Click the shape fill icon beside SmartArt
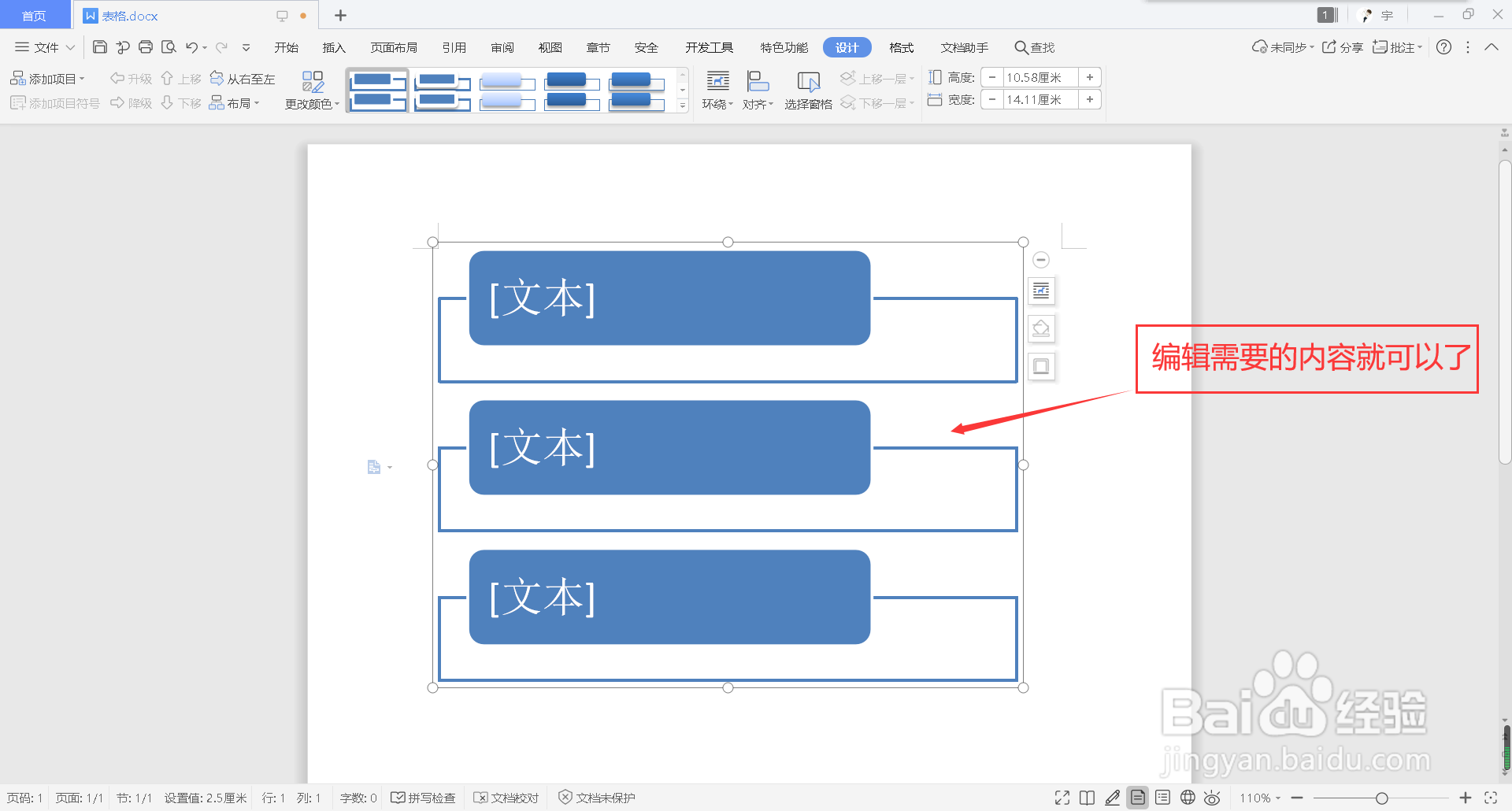Viewport: 1512px width, 811px height. point(1041,328)
